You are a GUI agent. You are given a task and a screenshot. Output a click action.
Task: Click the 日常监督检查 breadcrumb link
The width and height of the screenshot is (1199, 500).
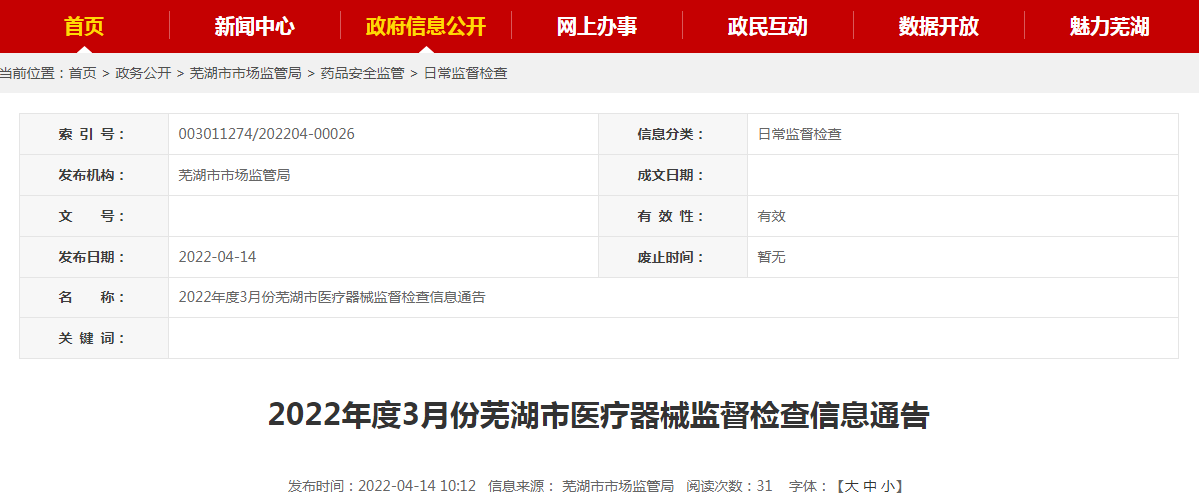465,73
